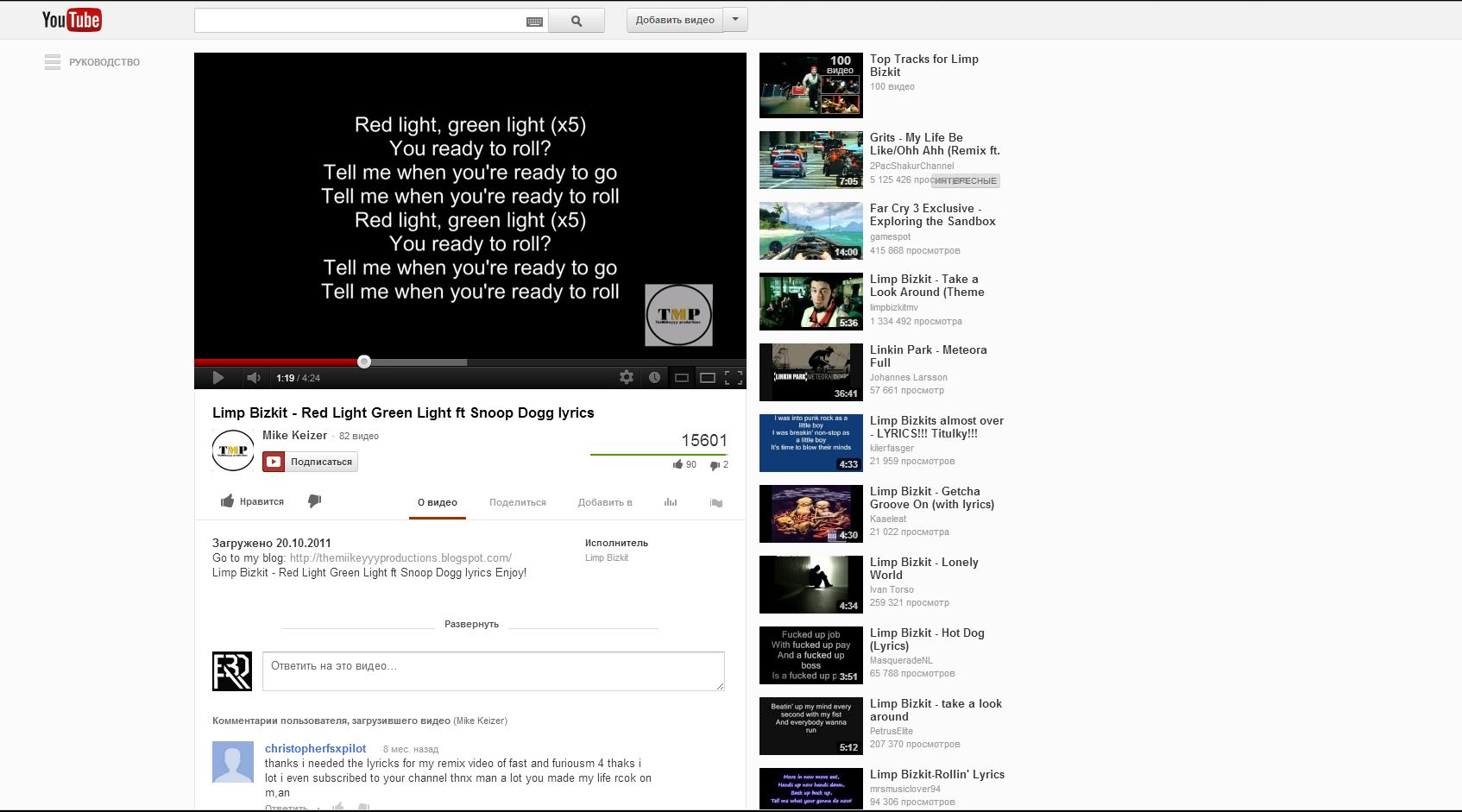Click the YouTube logo
The height and width of the screenshot is (812, 1462).
pyautogui.click(x=72, y=20)
